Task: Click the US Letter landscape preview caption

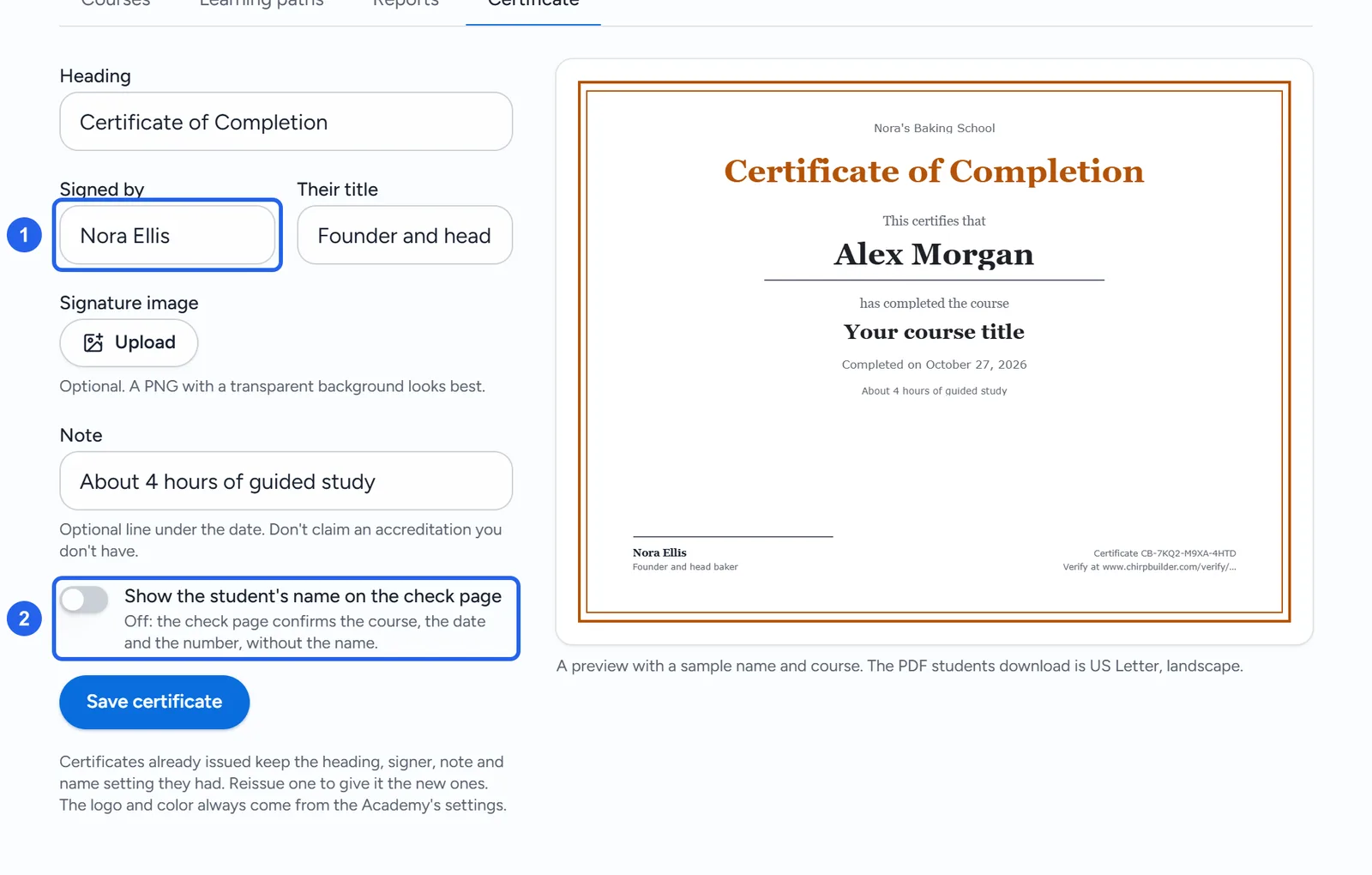Action: [x=900, y=666]
